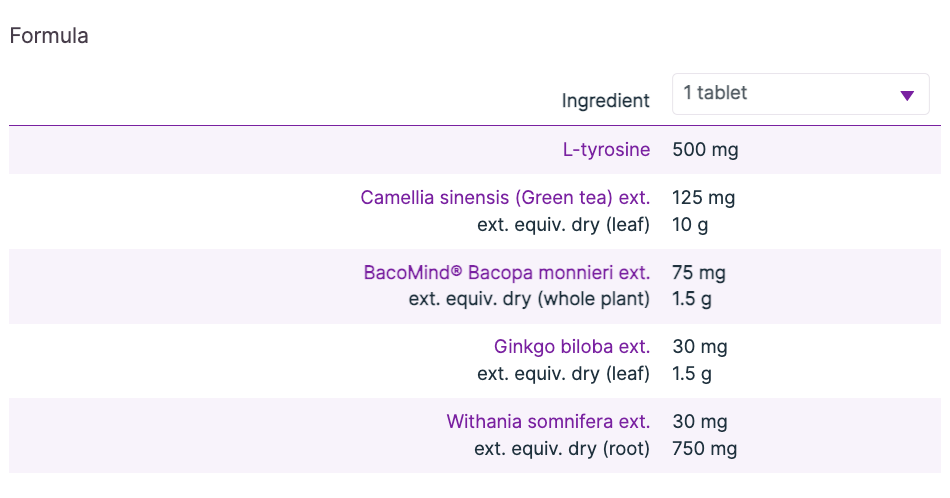Select the 30 mg Withania somnifera amount
Screen dimensions: 950x498
[700, 422]
